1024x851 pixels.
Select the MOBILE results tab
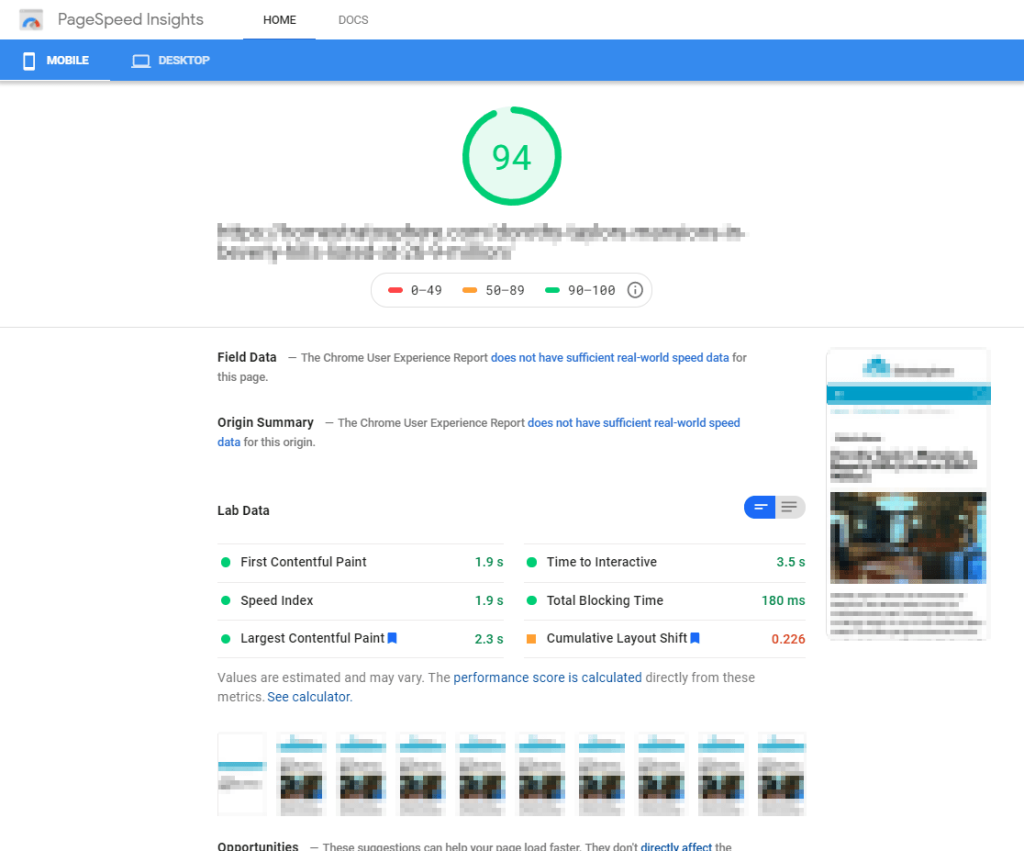pos(56,61)
